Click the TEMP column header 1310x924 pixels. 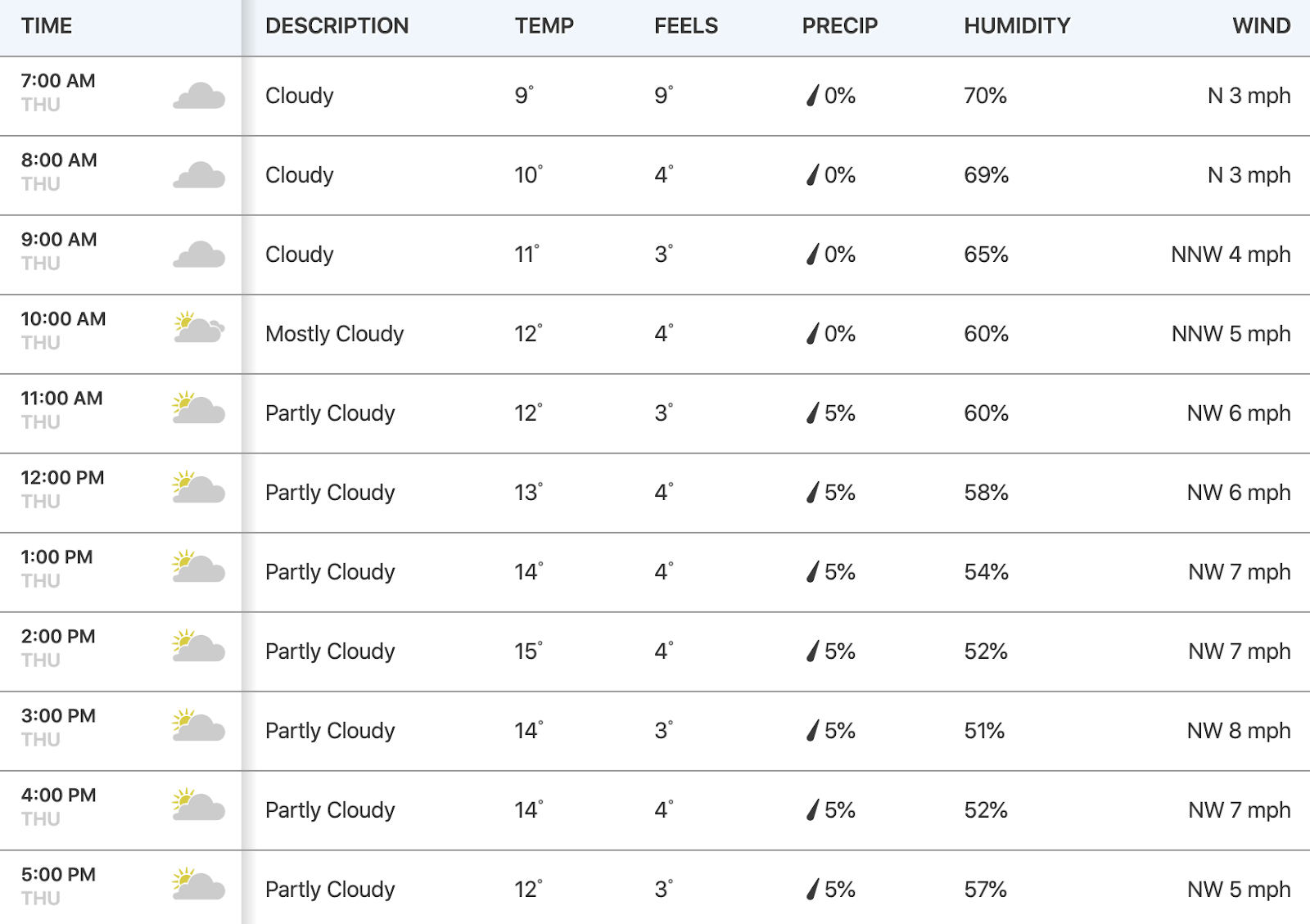click(x=544, y=26)
